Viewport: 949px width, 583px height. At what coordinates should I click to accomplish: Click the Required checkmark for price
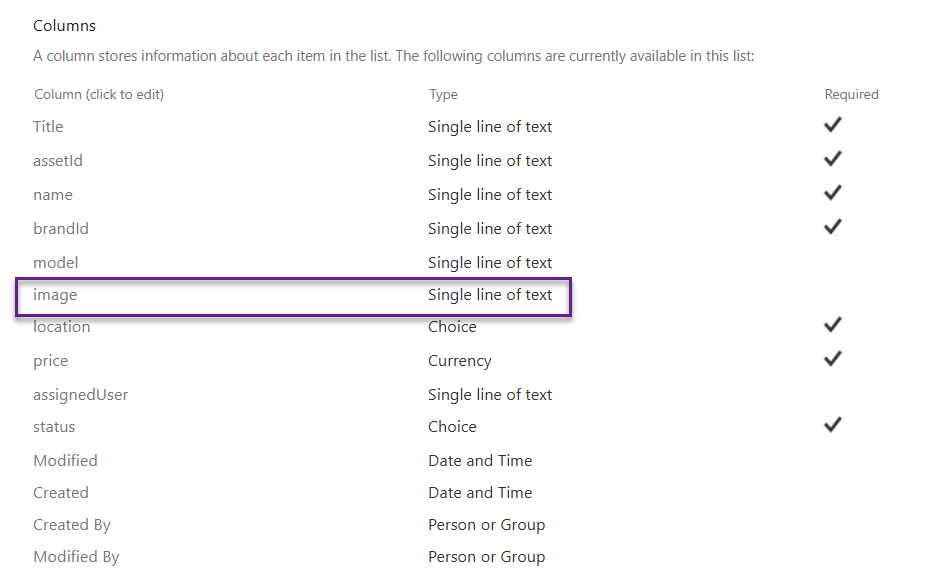(x=832, y=359)
